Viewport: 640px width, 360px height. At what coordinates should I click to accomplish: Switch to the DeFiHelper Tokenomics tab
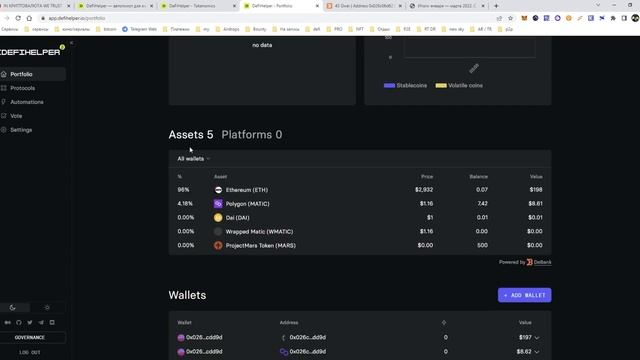[199, 6]
